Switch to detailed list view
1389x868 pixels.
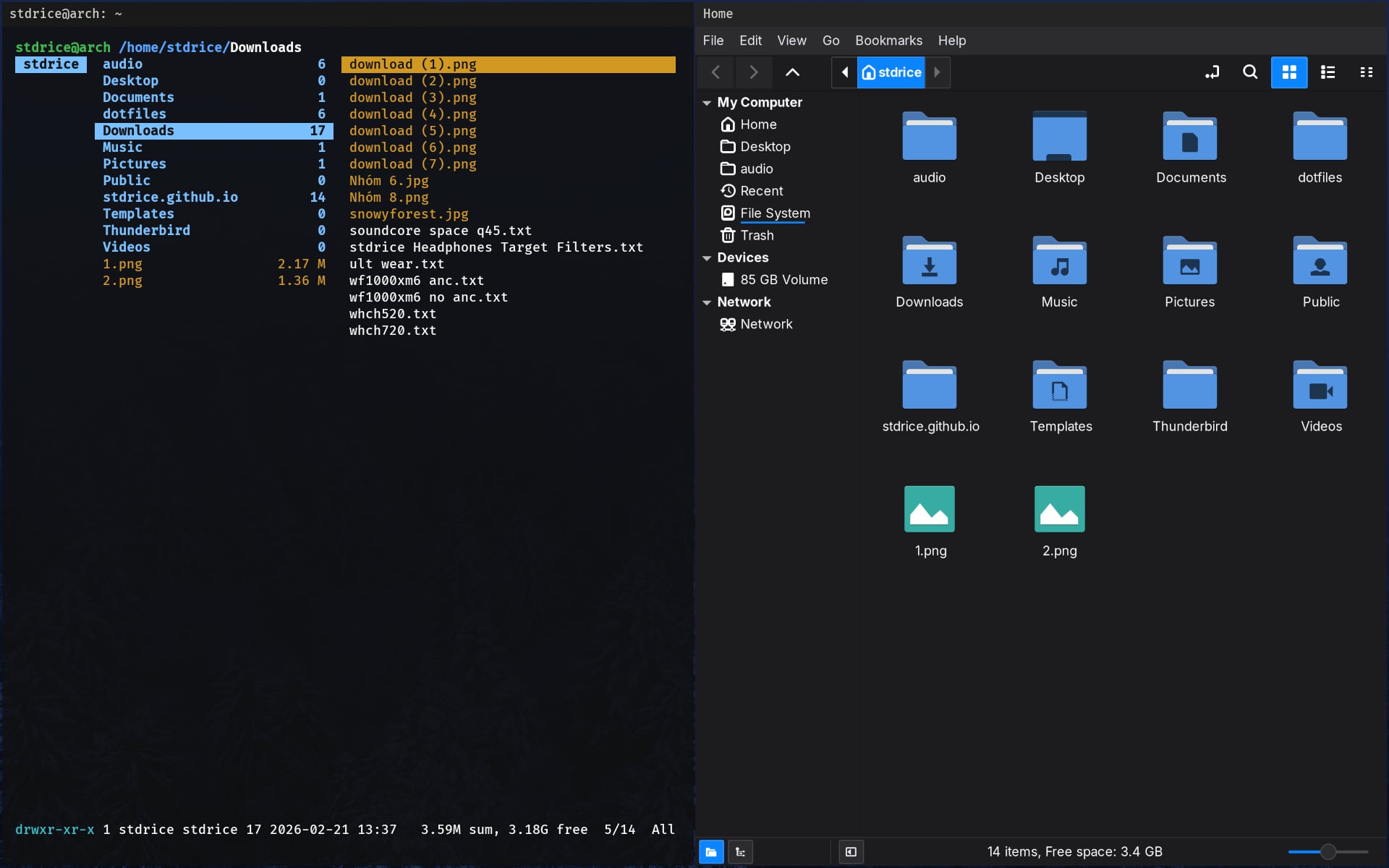[x=1328, y=72]
